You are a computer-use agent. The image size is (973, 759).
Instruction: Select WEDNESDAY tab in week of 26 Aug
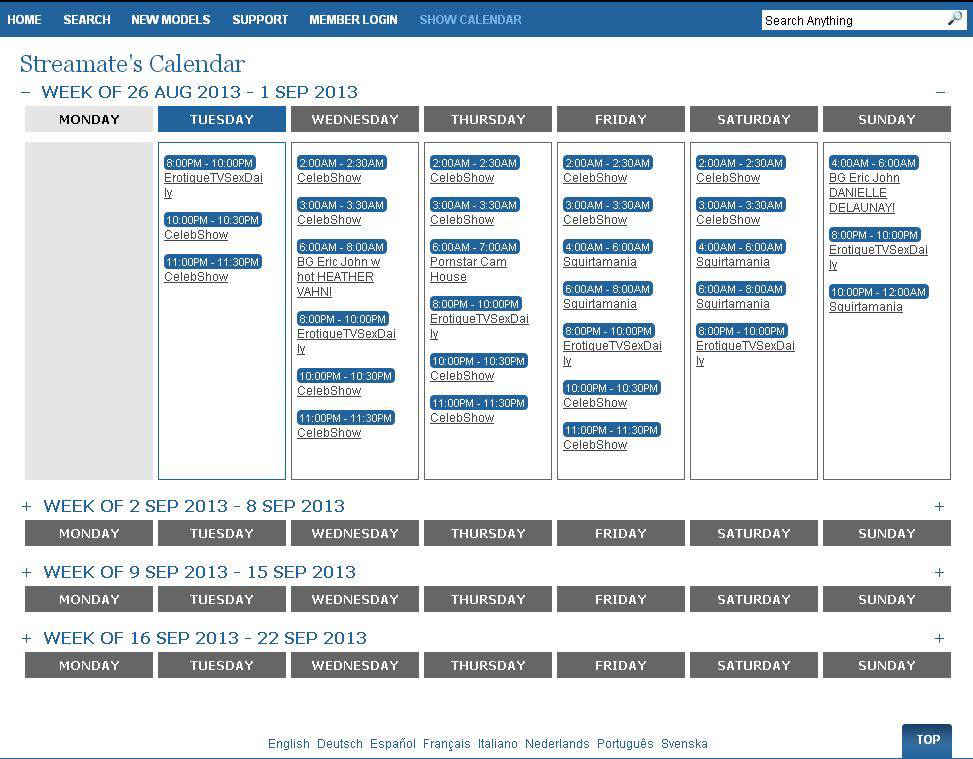(355, 119)
